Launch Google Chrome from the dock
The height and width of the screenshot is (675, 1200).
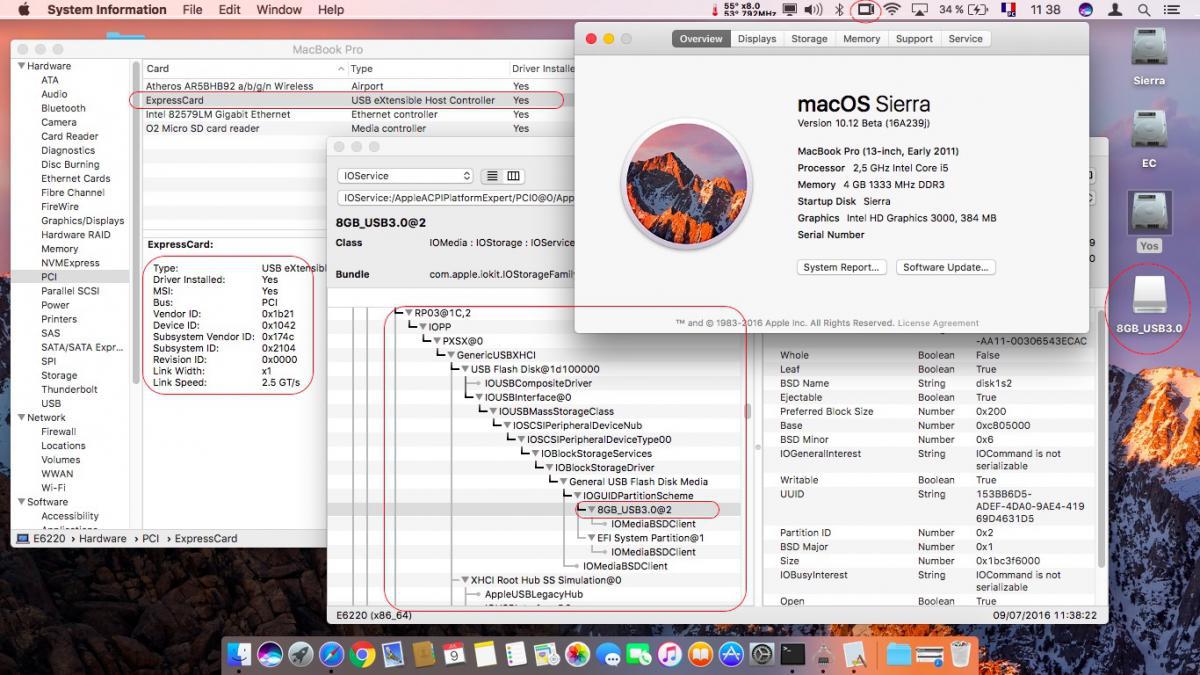pos(362,655)
